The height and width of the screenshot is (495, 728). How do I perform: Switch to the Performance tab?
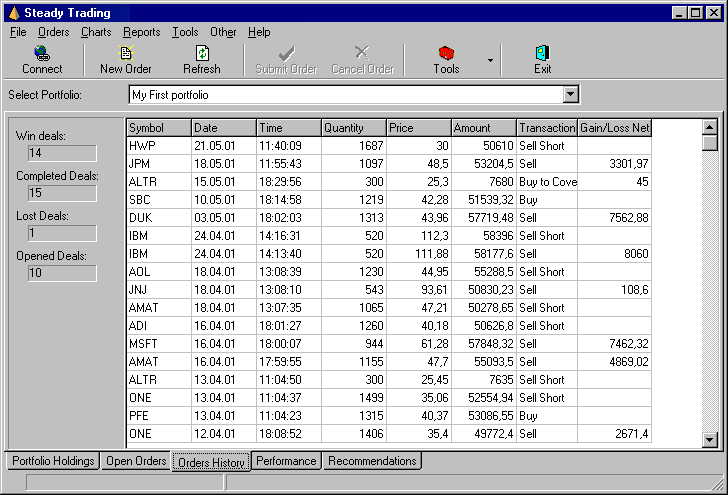coord(286,461)
